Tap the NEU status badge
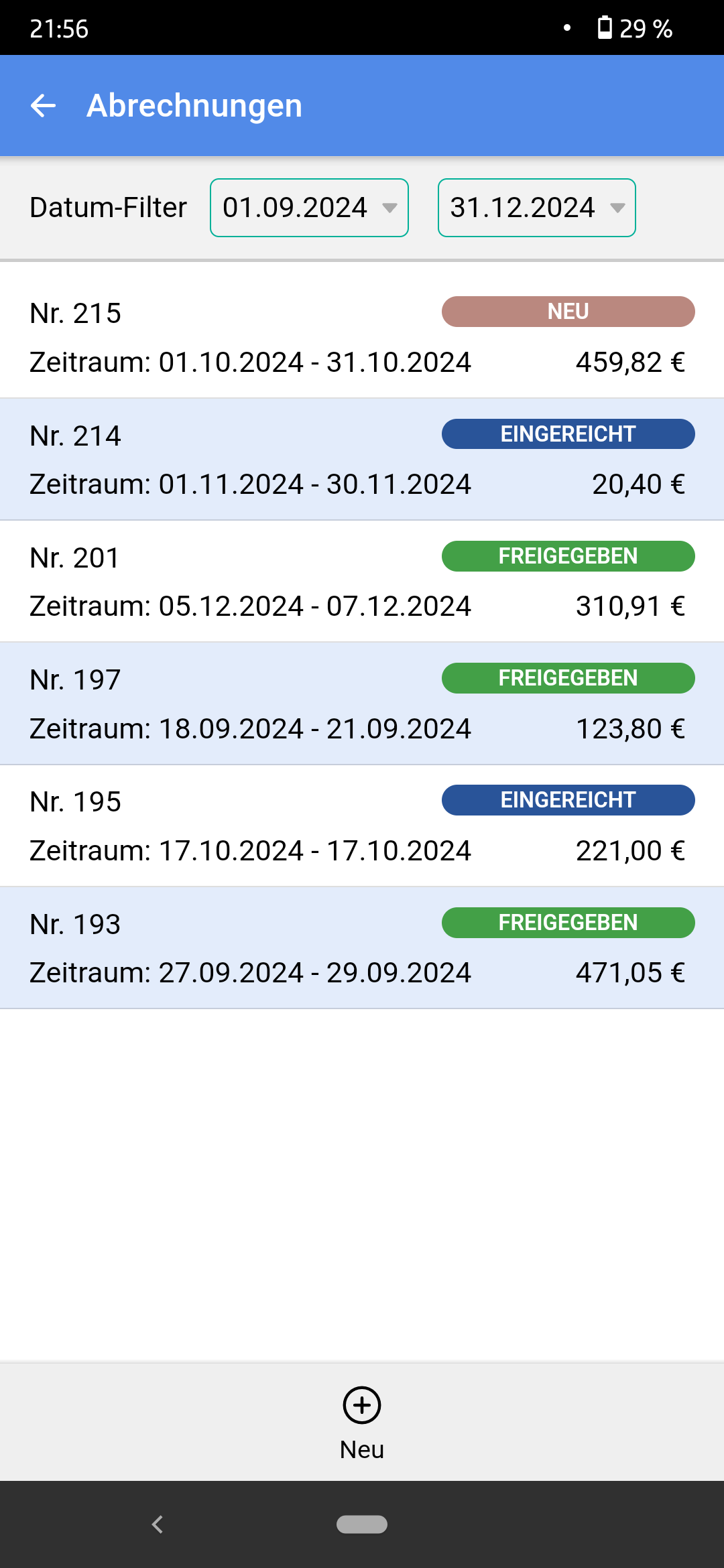The image size is (724, 1568). [568, 312]
